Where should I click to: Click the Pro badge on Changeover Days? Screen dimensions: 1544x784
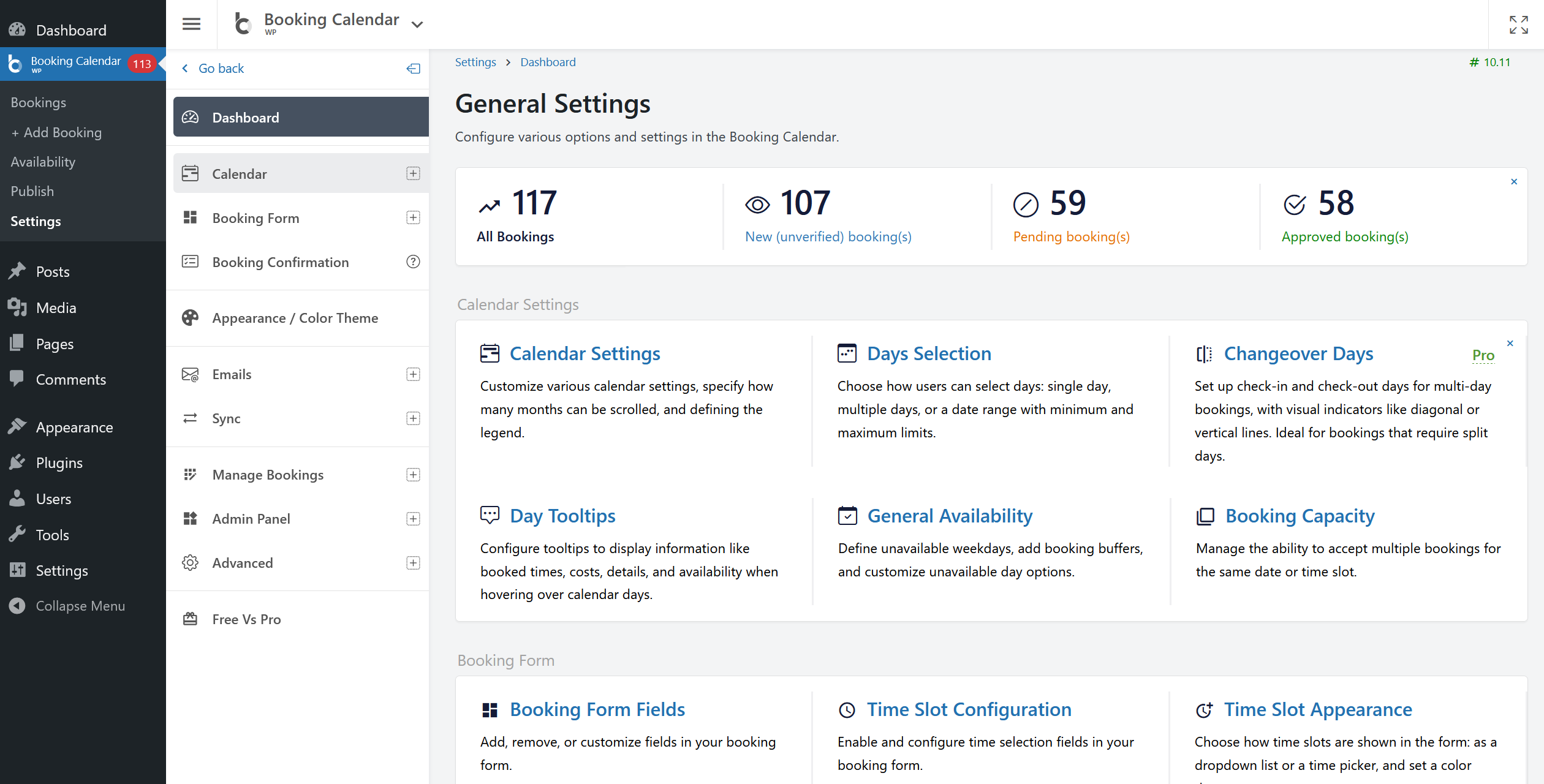(1483, 355)
